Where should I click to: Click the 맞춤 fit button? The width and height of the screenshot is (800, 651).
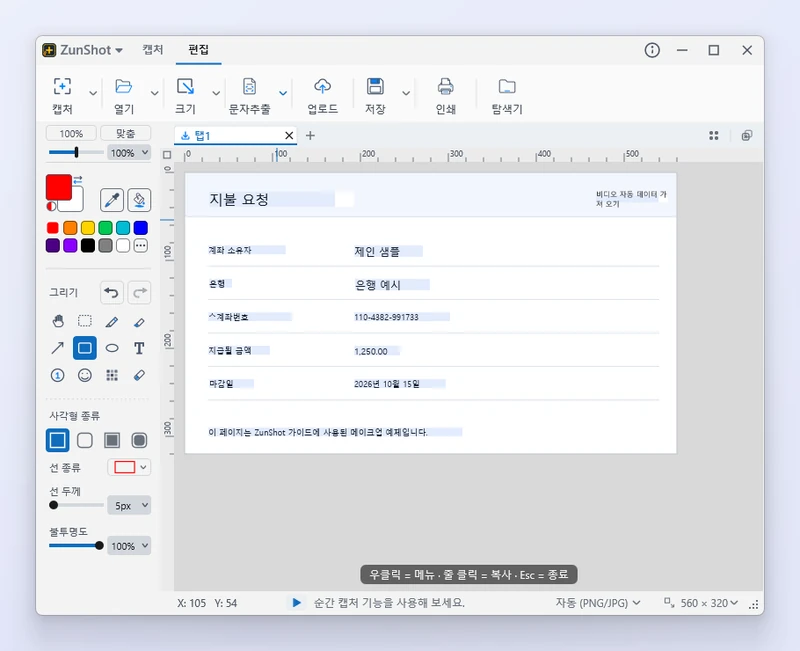click(x=126, y=134)
